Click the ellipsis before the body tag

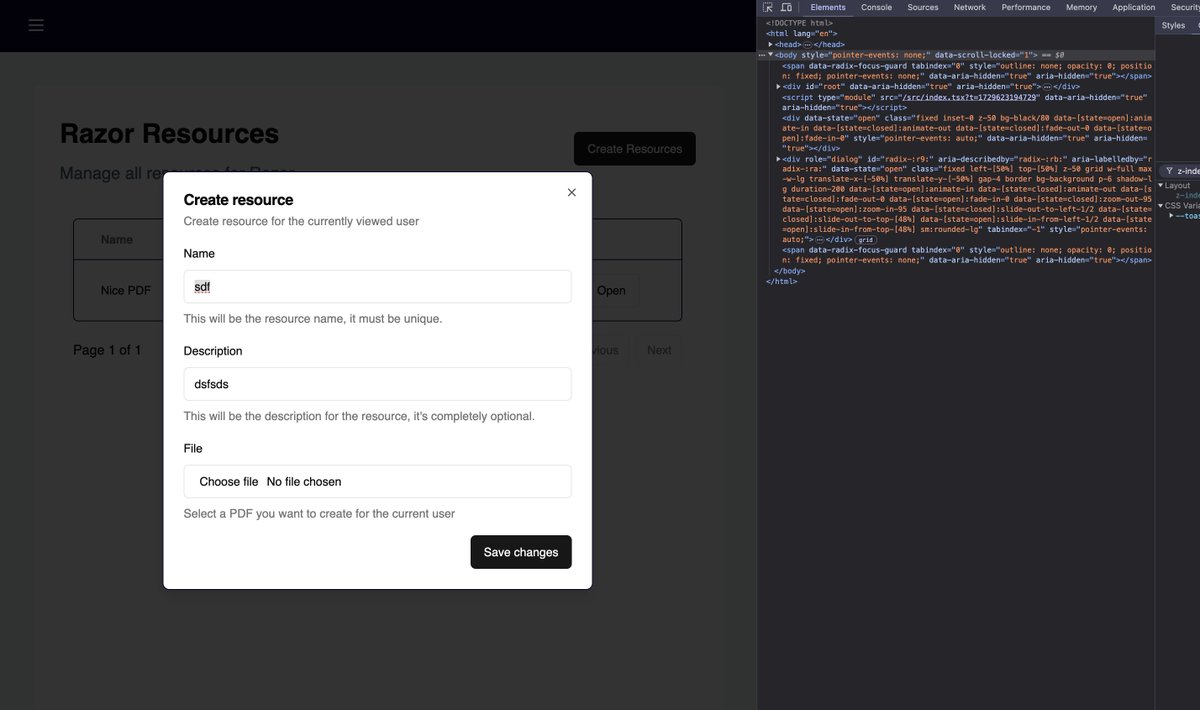762,55
